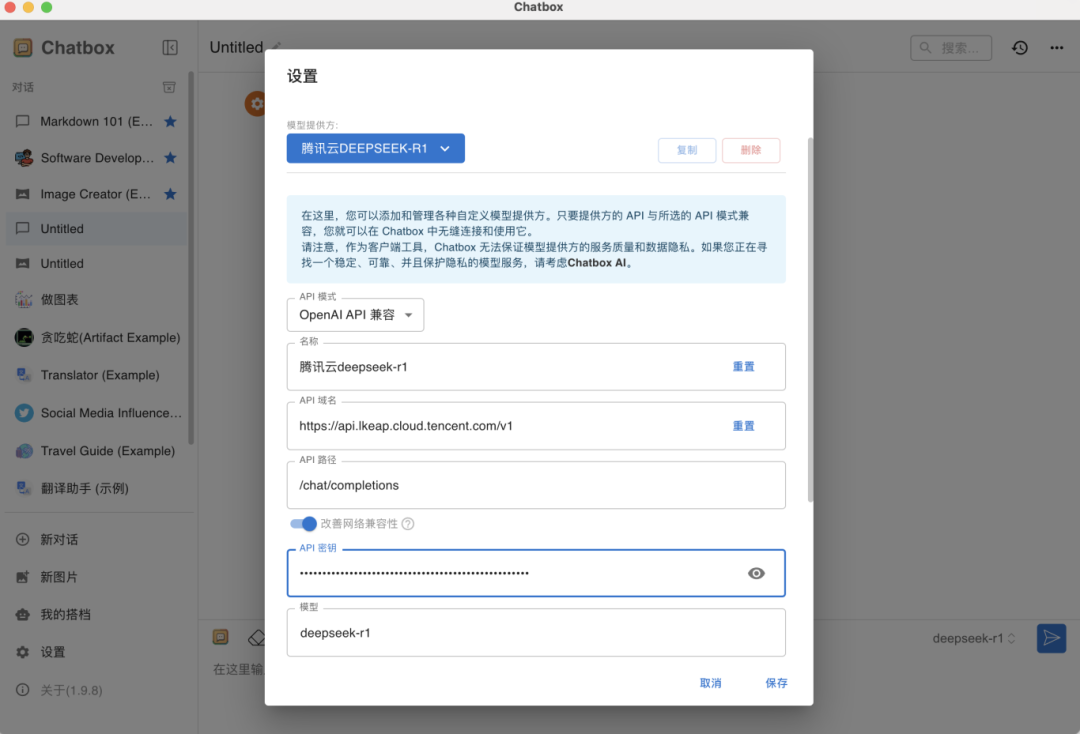
Task: Click 模型 deepseek-r1 input field
Action: (x=536, y=633)
